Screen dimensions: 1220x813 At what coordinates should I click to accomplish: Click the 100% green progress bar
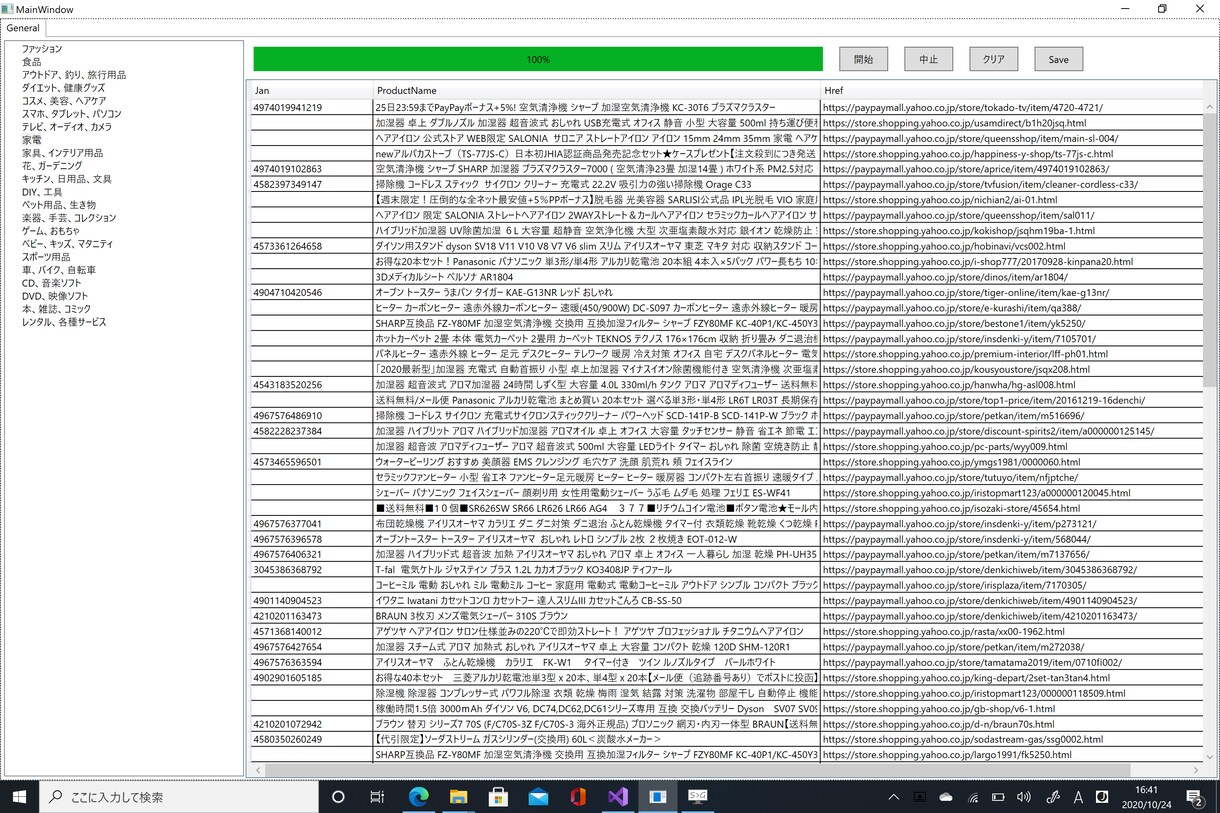pyautogui.click(x=538, y=59)
